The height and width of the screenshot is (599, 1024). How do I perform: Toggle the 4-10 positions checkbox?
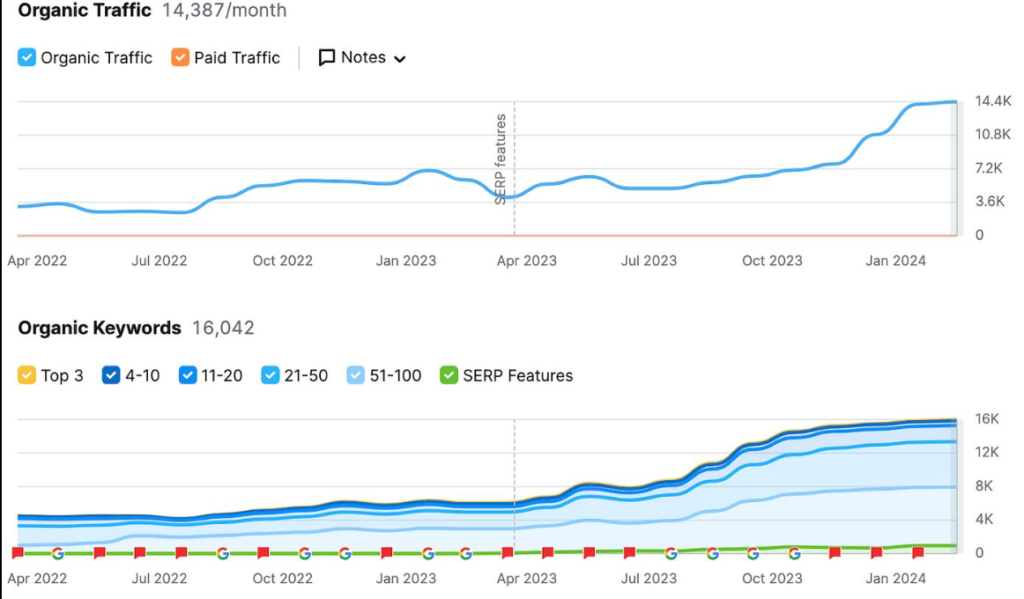click(x=111, y=376)
